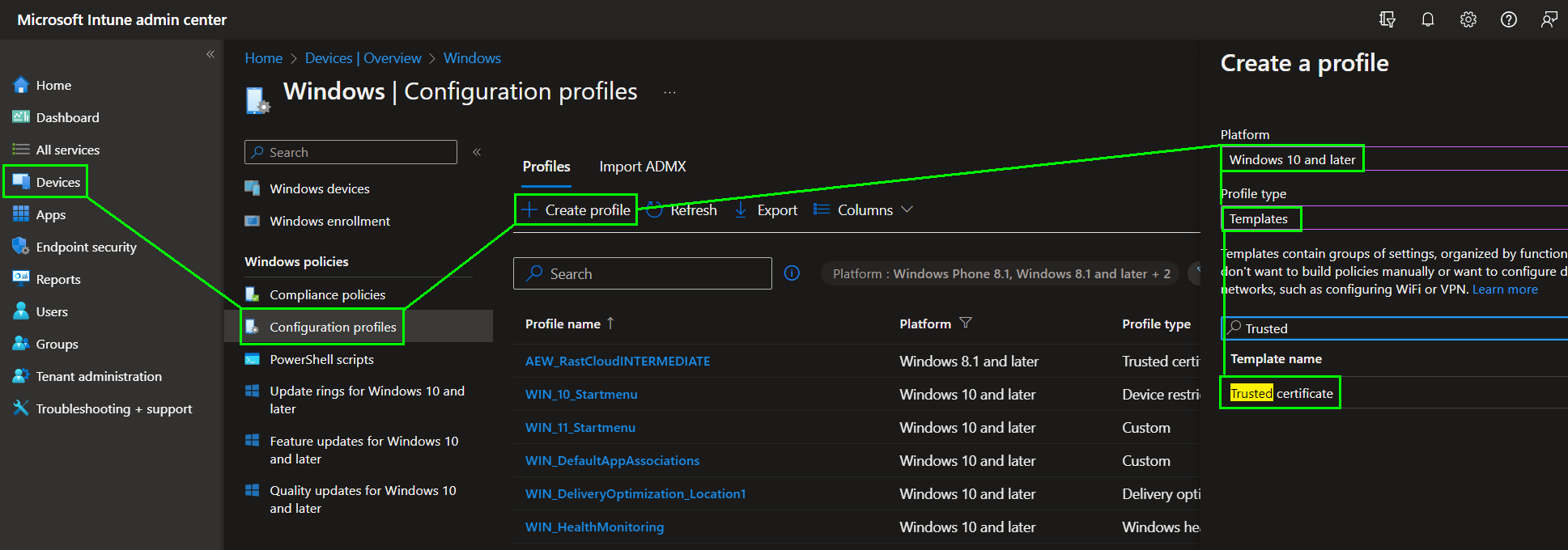1568x550 pixels.
Task: Open Endpoint security in left navigation
Action: point(86,247)
